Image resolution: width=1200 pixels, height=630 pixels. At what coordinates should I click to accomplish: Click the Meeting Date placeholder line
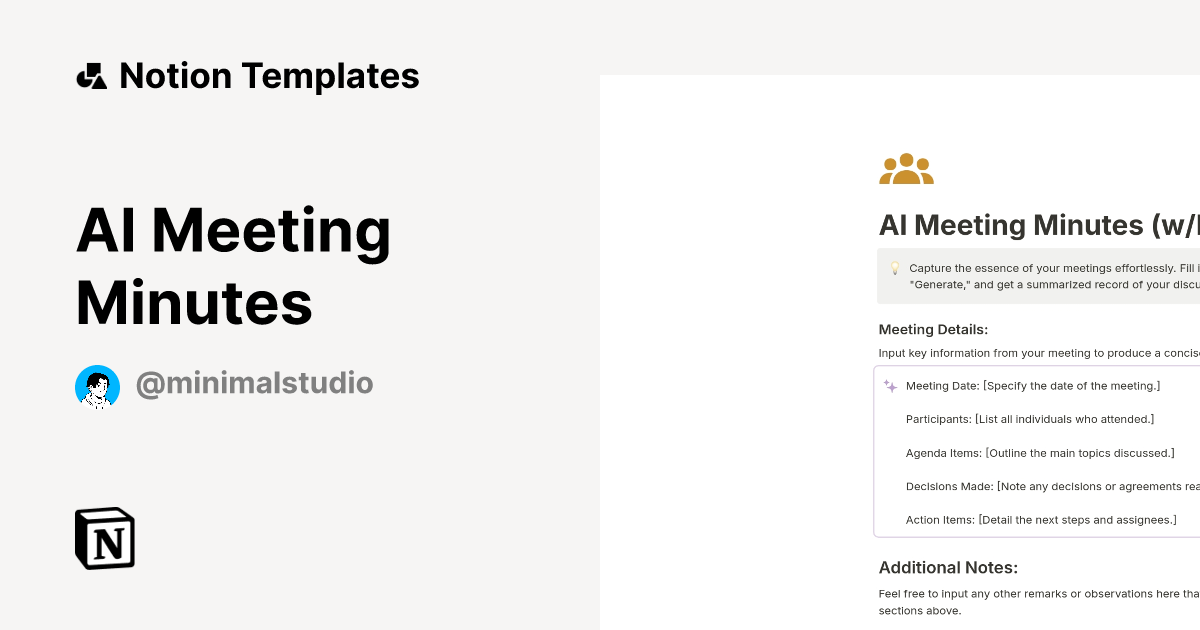click(x=1033, y=385)
